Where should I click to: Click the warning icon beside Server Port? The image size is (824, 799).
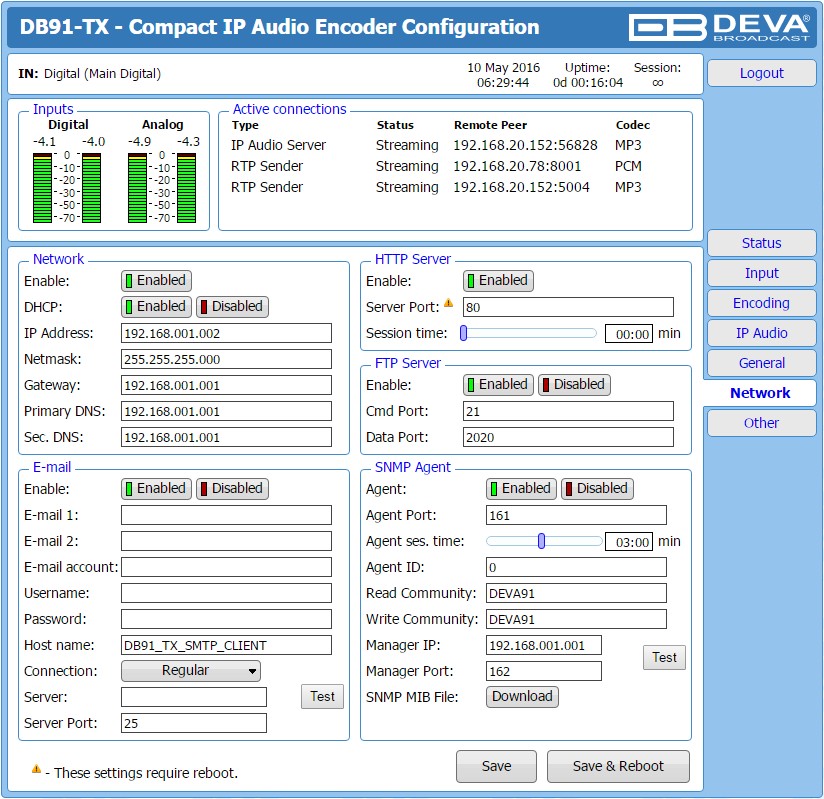coord(448,303)
